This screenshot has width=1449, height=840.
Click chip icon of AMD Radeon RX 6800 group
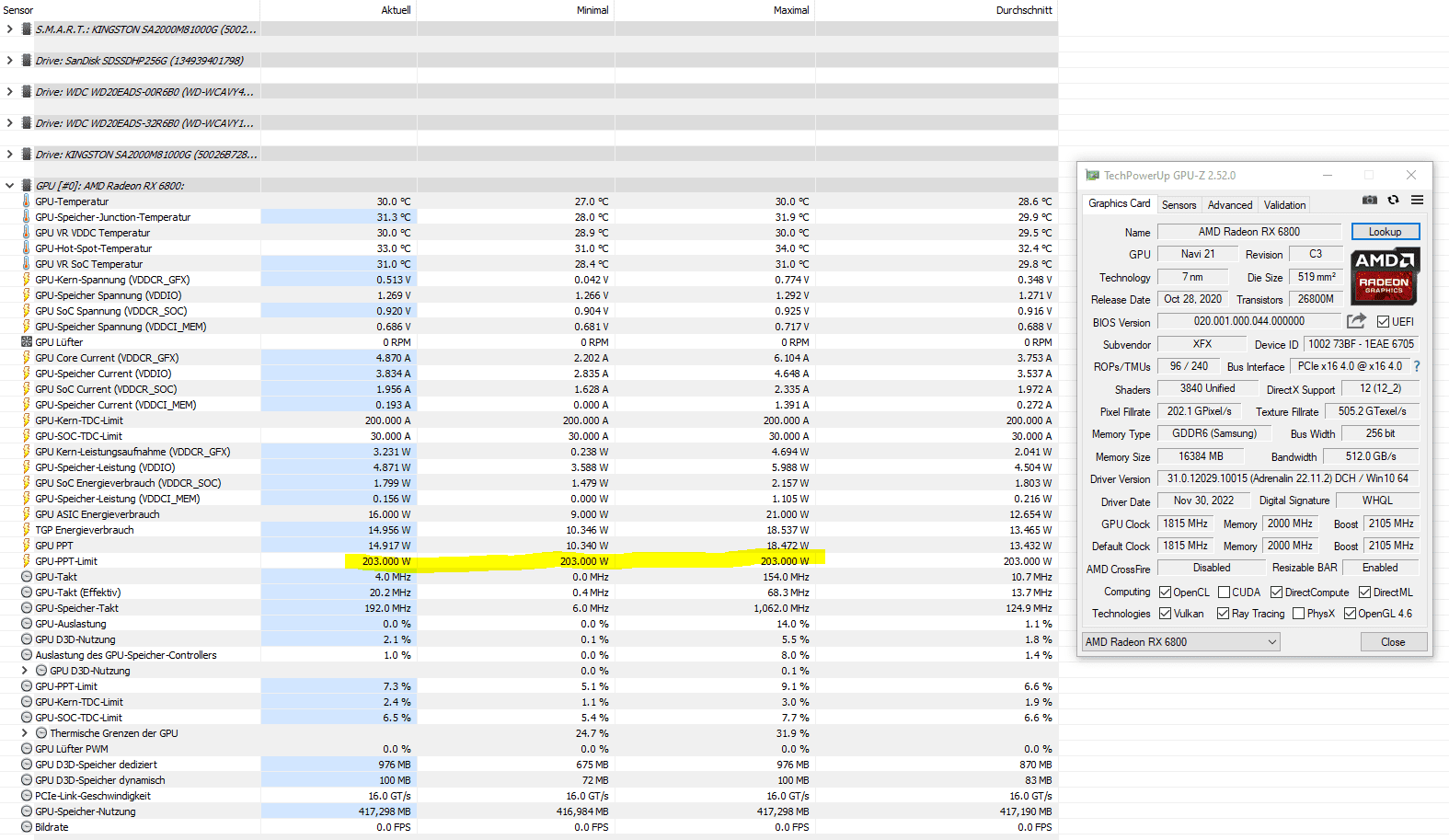click(27, 186)
